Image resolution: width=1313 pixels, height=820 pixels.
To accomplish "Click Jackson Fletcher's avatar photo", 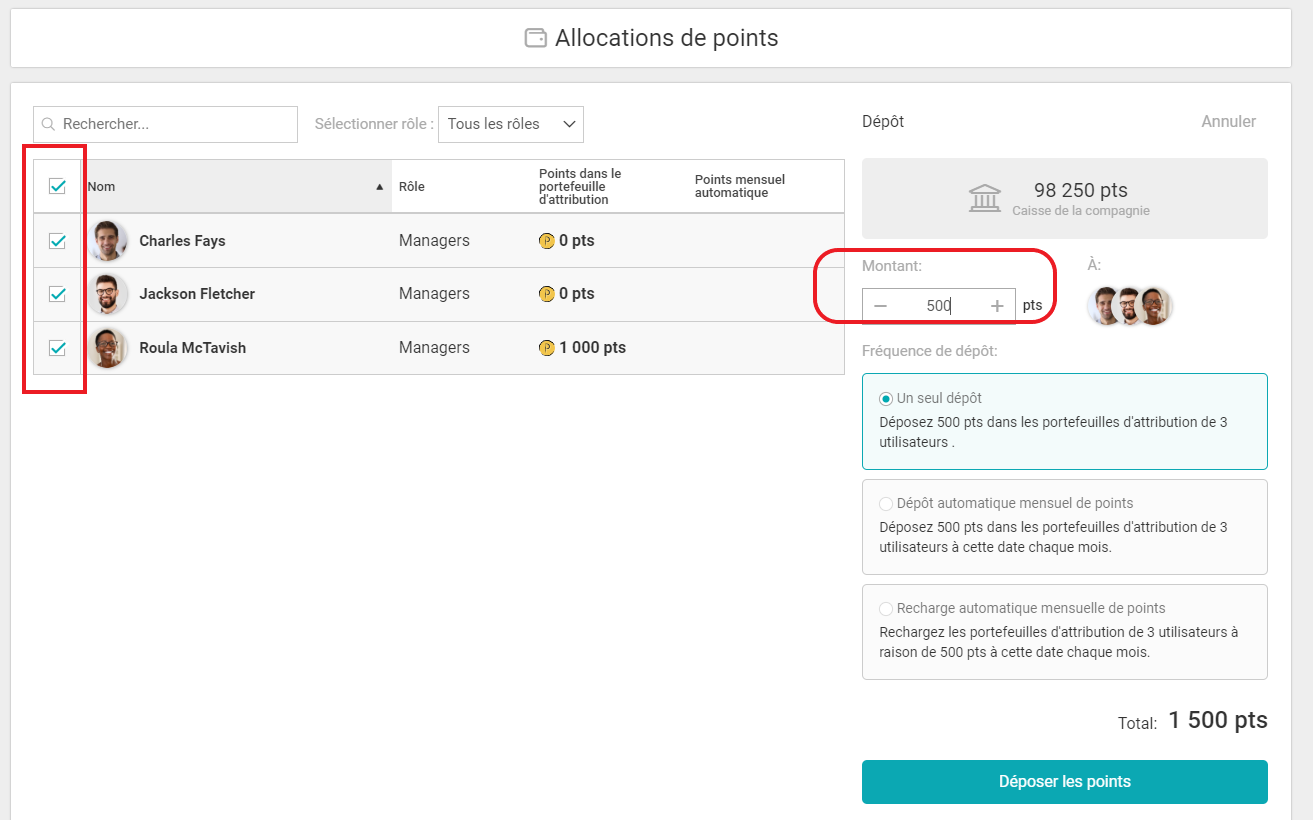I will click(108, 294).
